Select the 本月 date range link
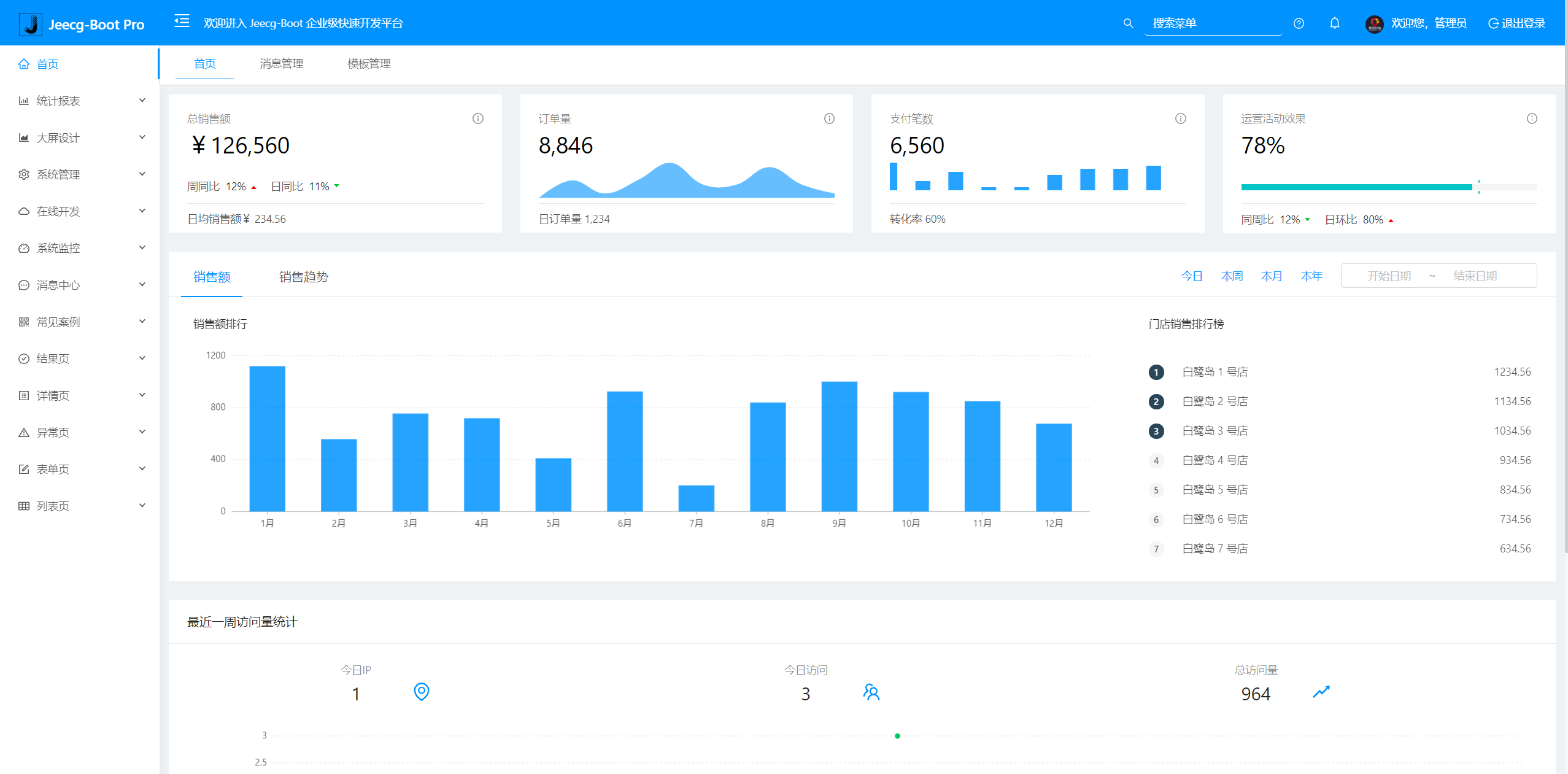 point(1271,276)
